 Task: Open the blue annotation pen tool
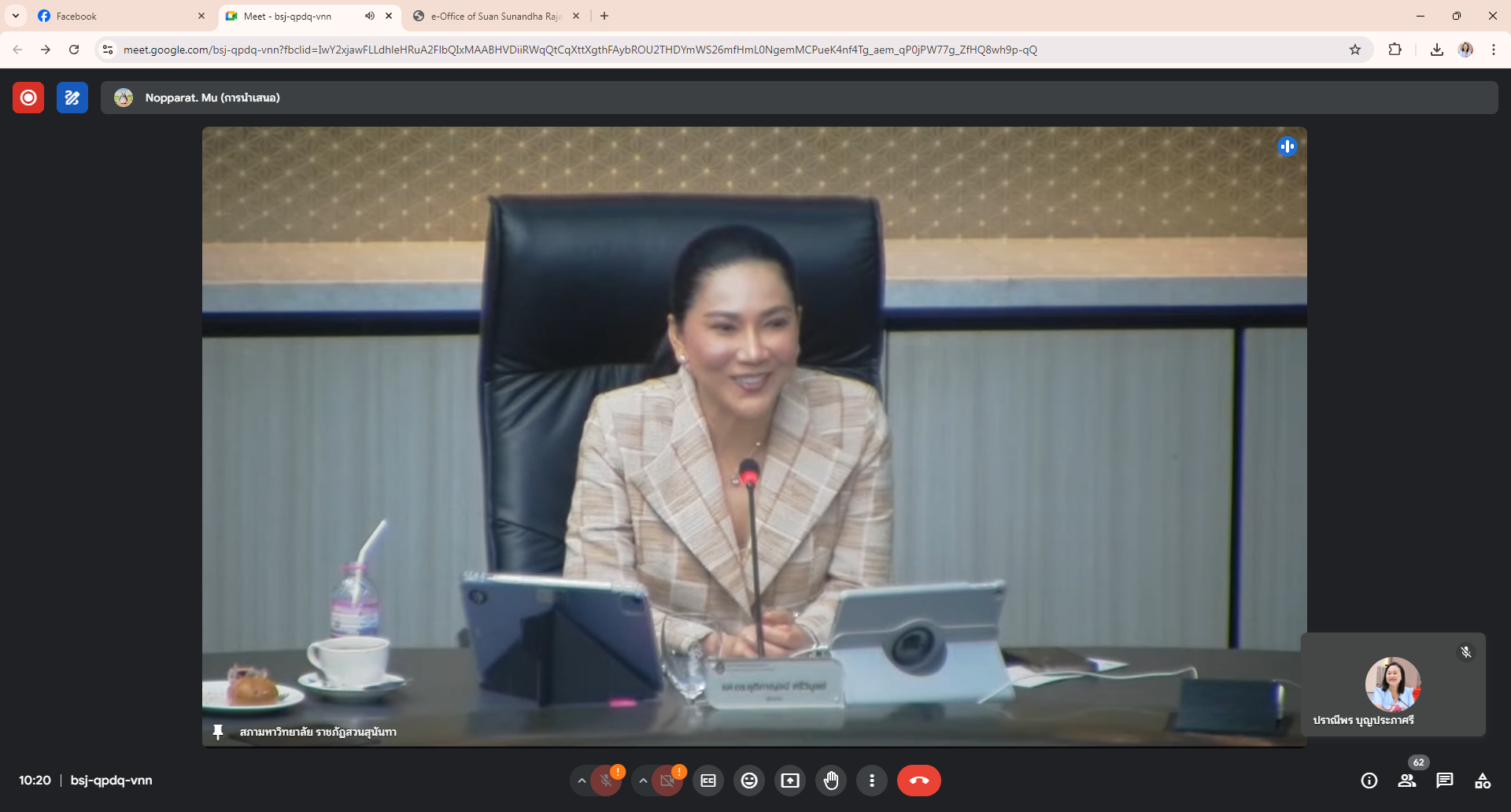(x=72, y=98)
